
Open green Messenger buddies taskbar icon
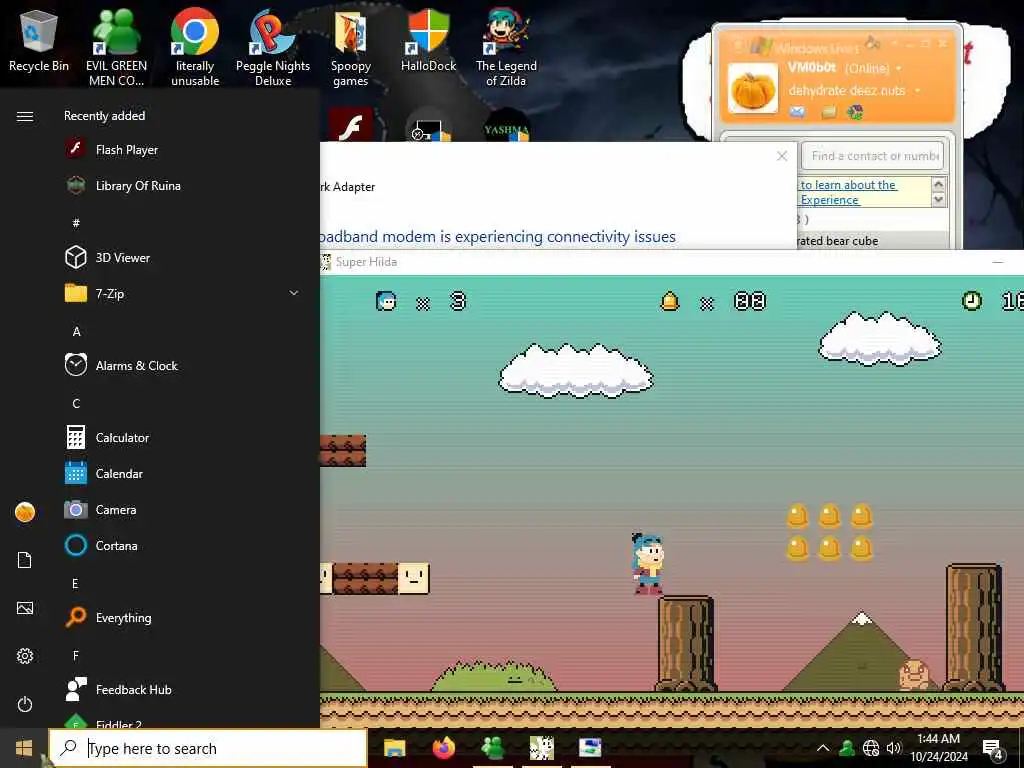[x=492, y=748]
